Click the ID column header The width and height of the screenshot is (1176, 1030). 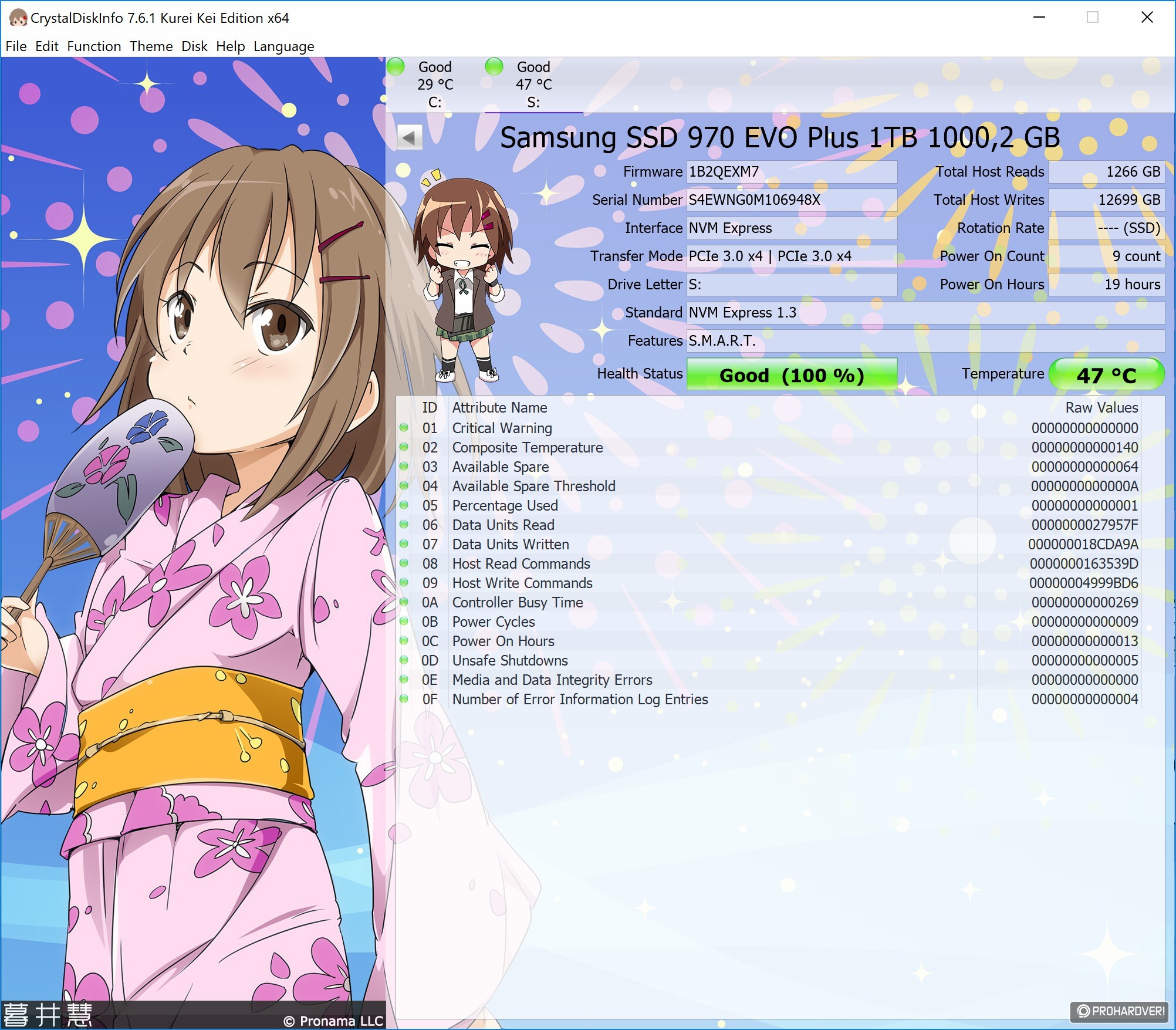430,408
